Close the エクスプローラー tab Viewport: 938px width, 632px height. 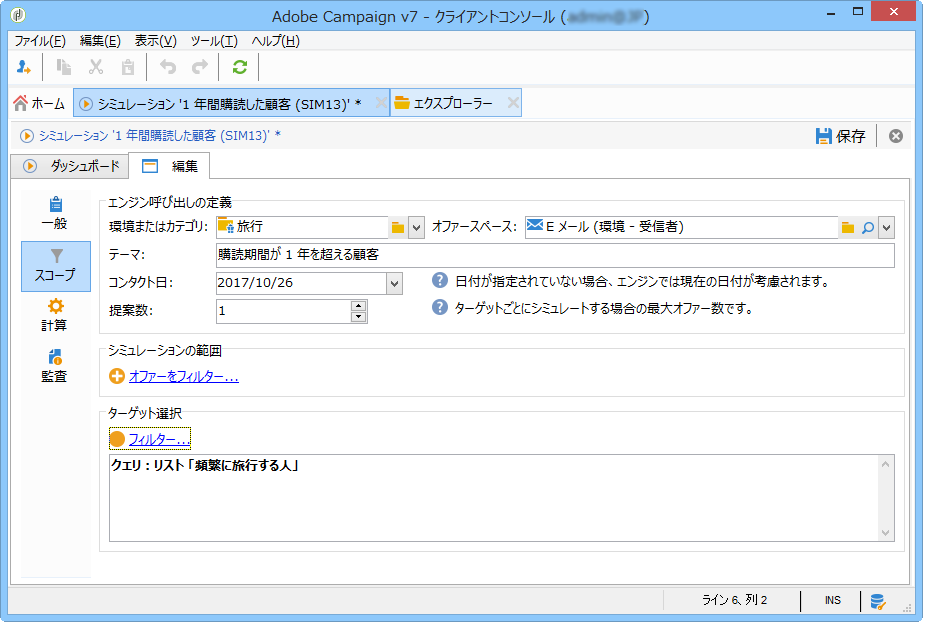(x=513, y=103)
